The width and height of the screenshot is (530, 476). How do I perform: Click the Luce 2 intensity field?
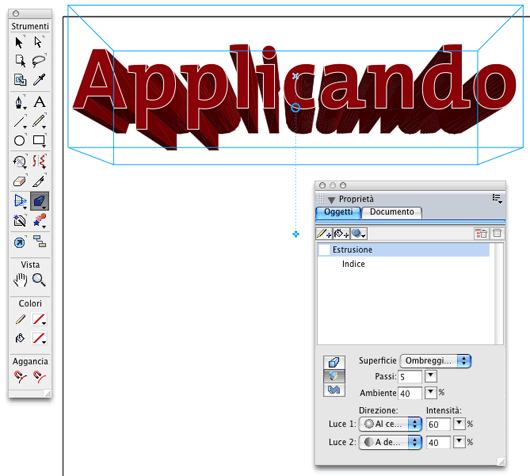(438, 443)
